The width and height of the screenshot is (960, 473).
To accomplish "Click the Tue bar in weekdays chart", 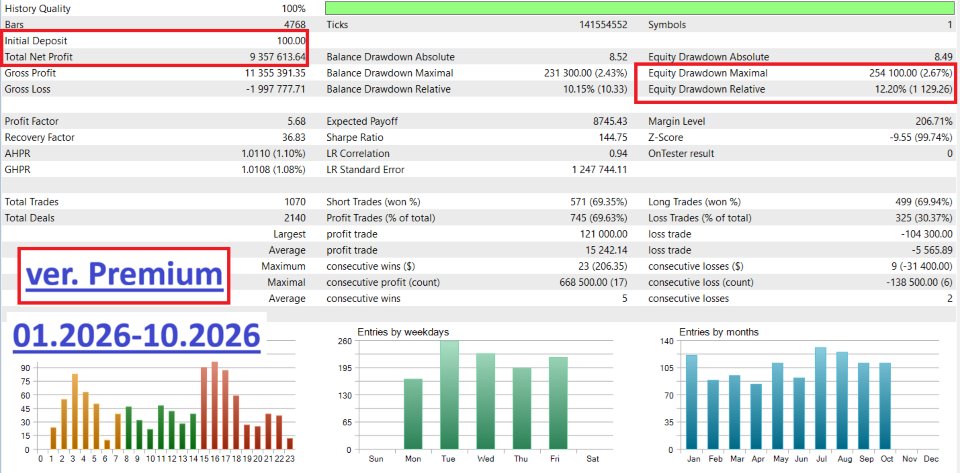I will coord(449,395).
